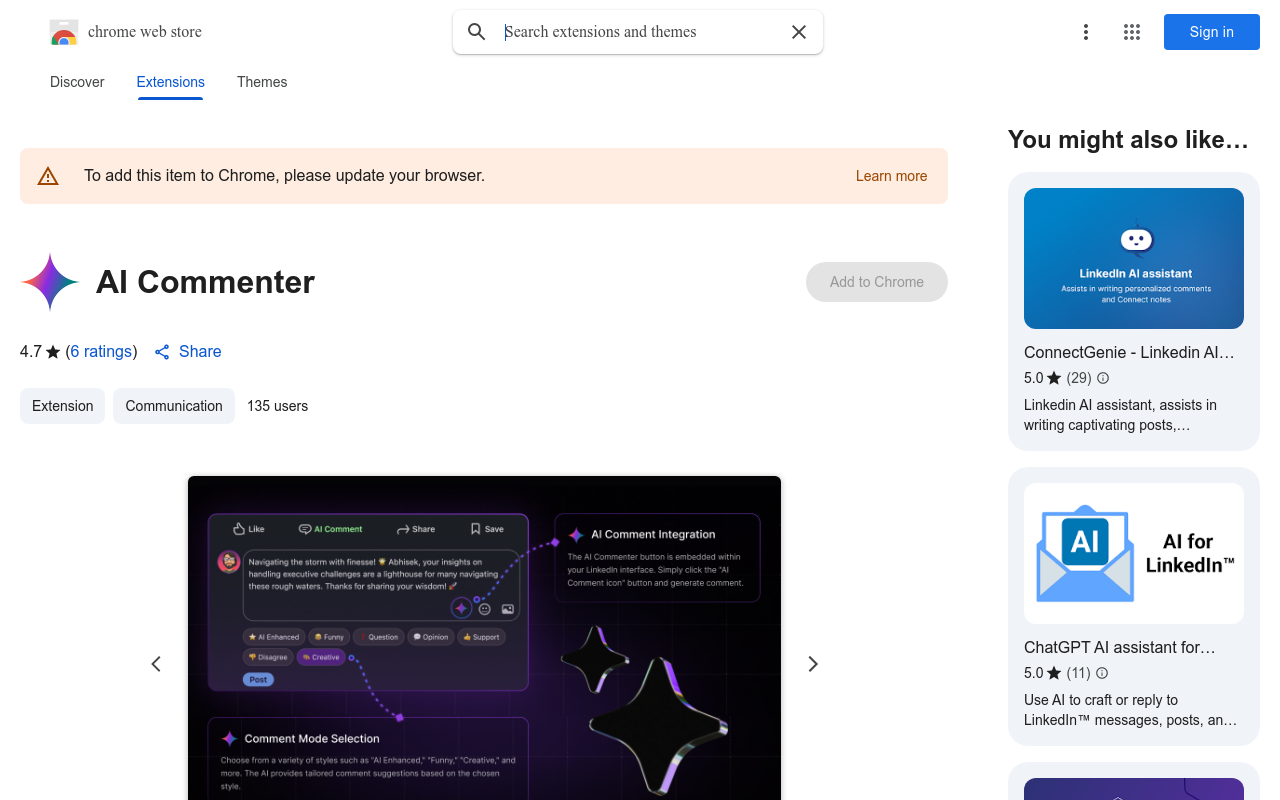The height and width of the screenshot is (800, 1280).
Task: Open the AI for LinkedIn thumbnail
Action: (x=1134, y=554)
